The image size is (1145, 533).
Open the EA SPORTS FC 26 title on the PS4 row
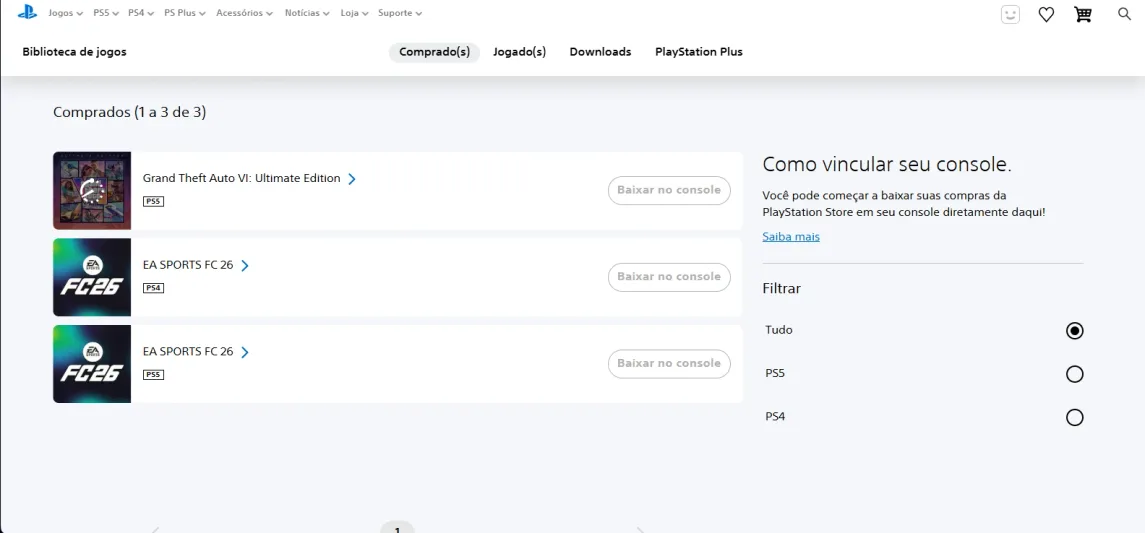point(188,265)
